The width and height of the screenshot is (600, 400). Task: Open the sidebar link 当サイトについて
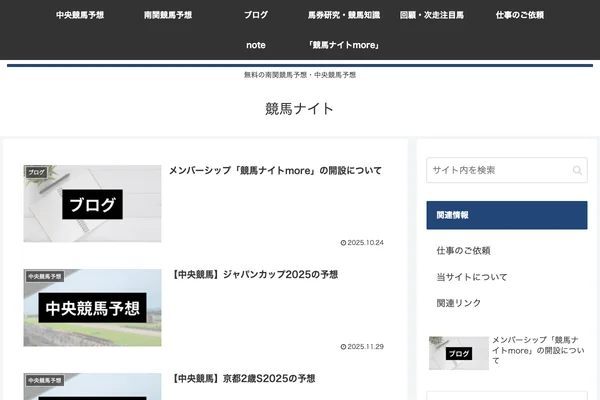472,277
